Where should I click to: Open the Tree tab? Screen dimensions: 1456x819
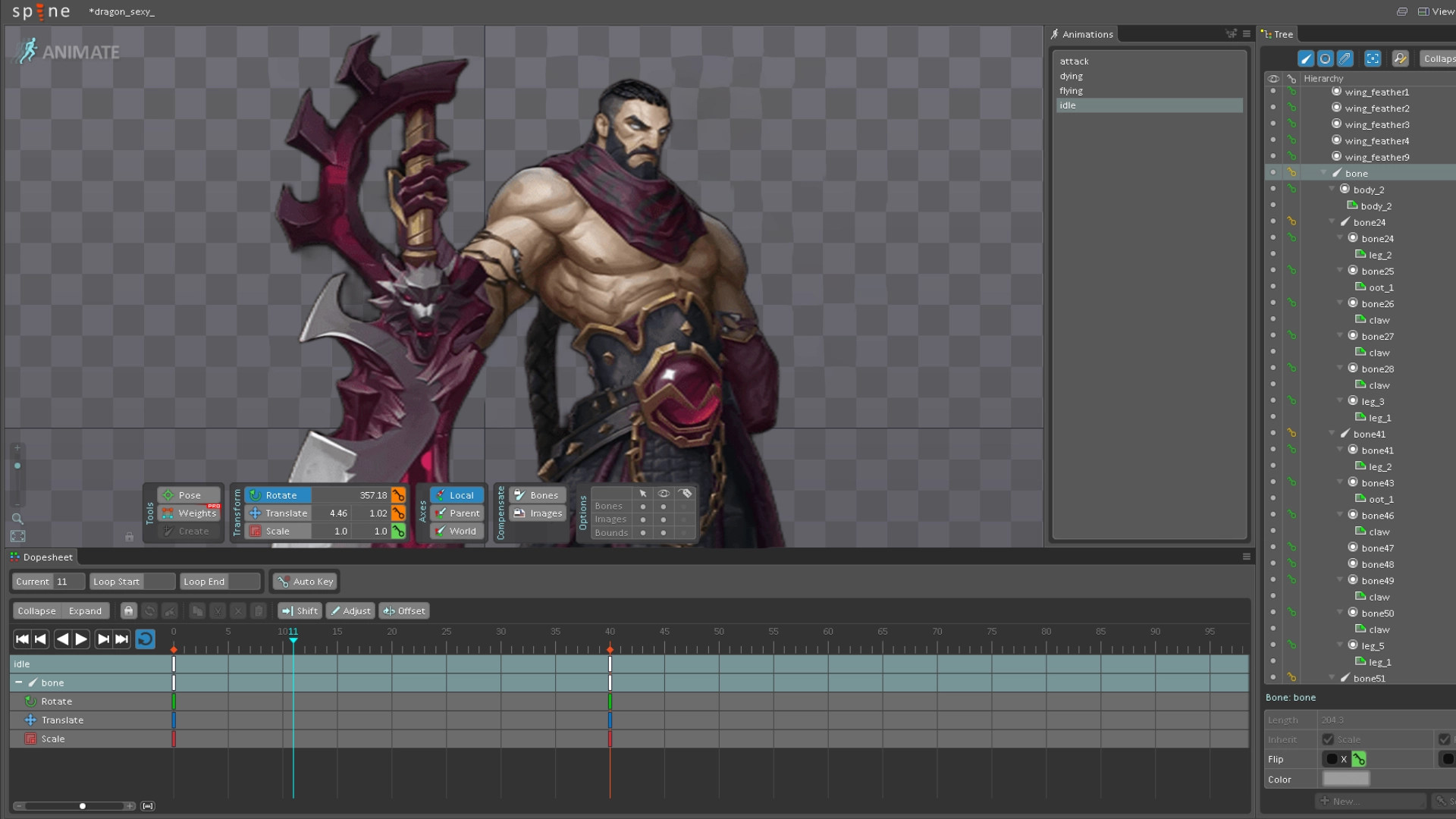tap(1277, 34)
